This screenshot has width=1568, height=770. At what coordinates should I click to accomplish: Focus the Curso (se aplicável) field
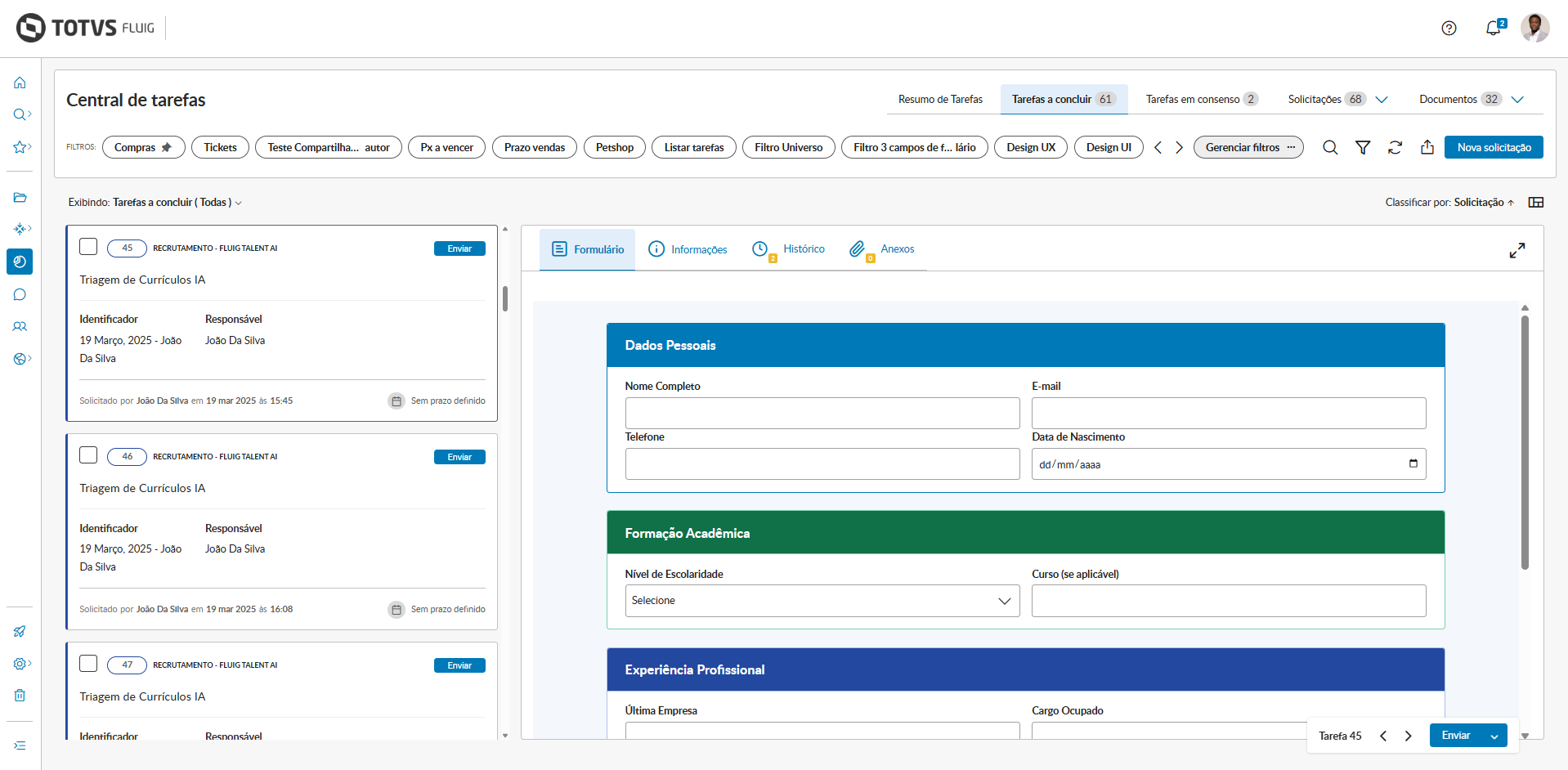pyautogui.click(x=1229, y=601)
